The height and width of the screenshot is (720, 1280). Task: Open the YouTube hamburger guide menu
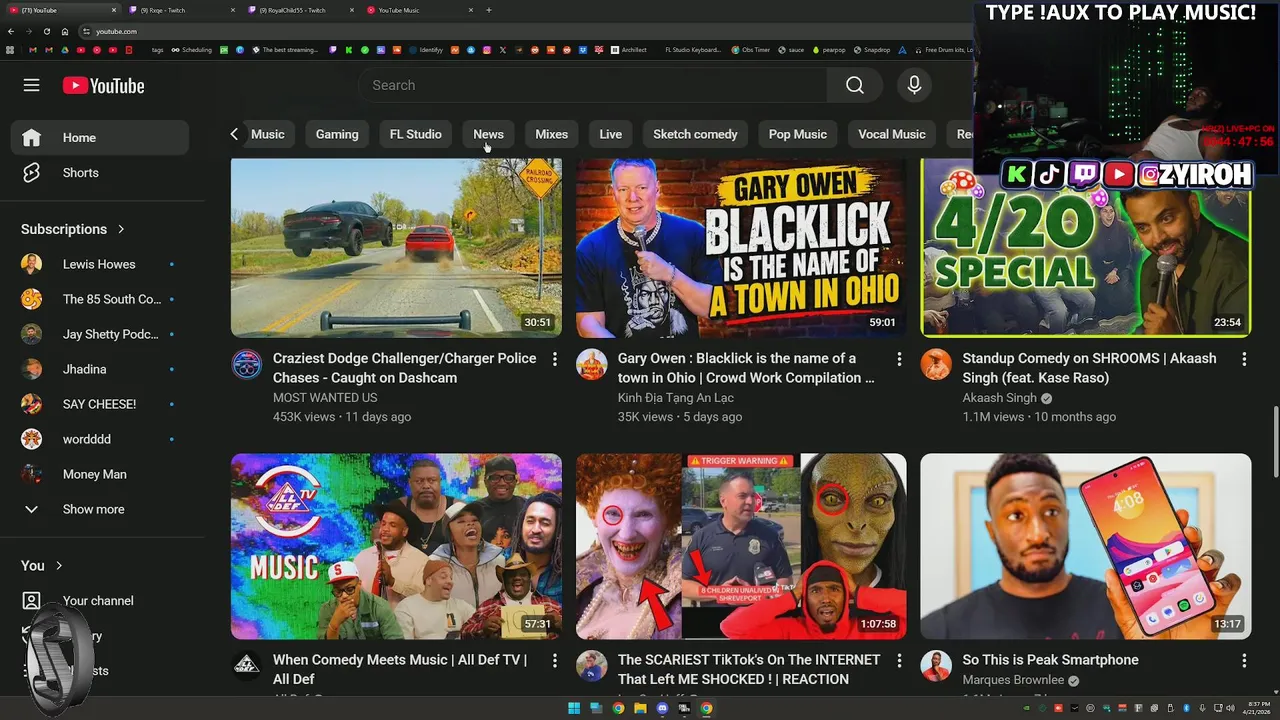point(31,85)
